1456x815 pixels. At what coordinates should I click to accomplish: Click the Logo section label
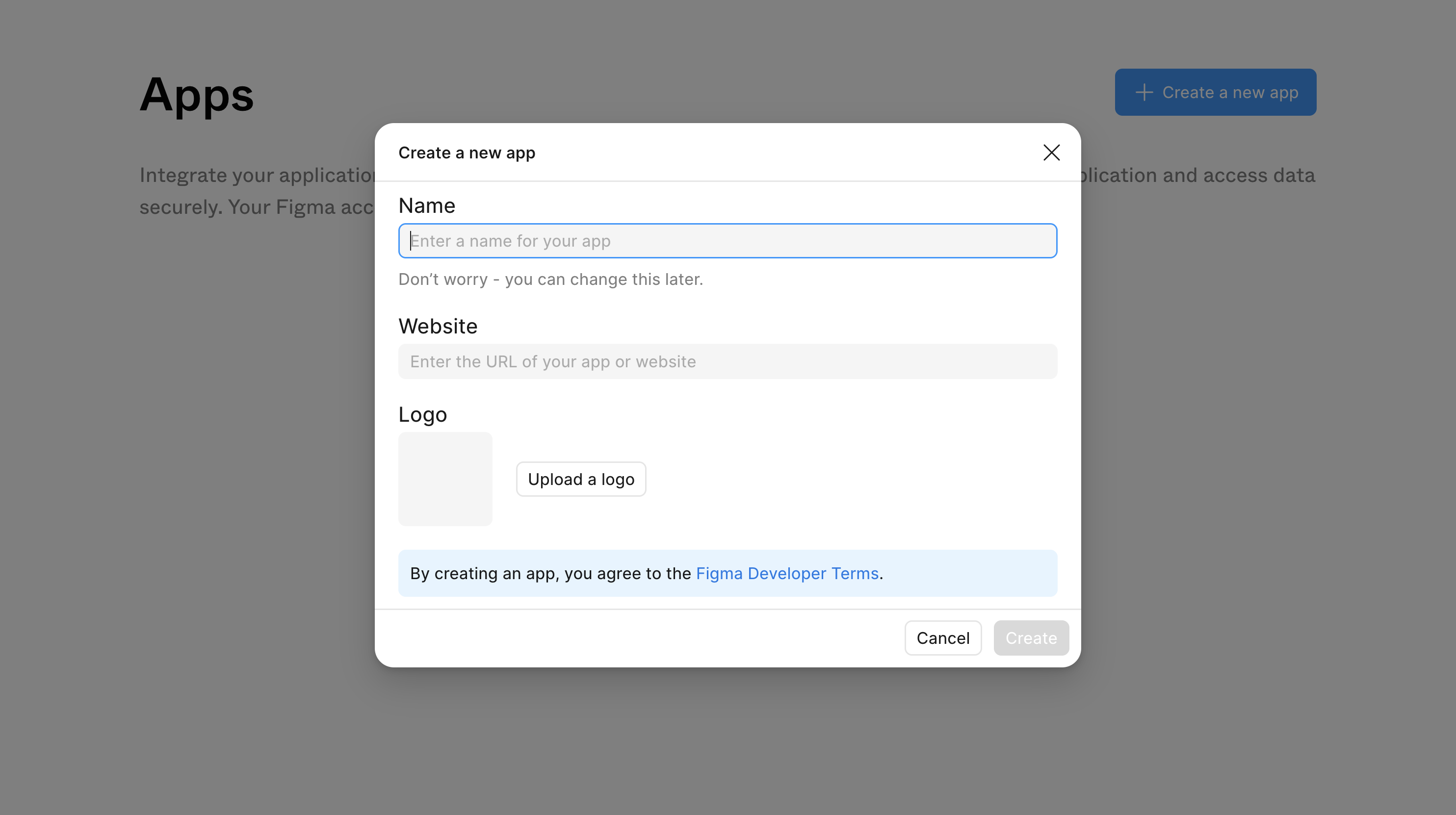[423, 415]
